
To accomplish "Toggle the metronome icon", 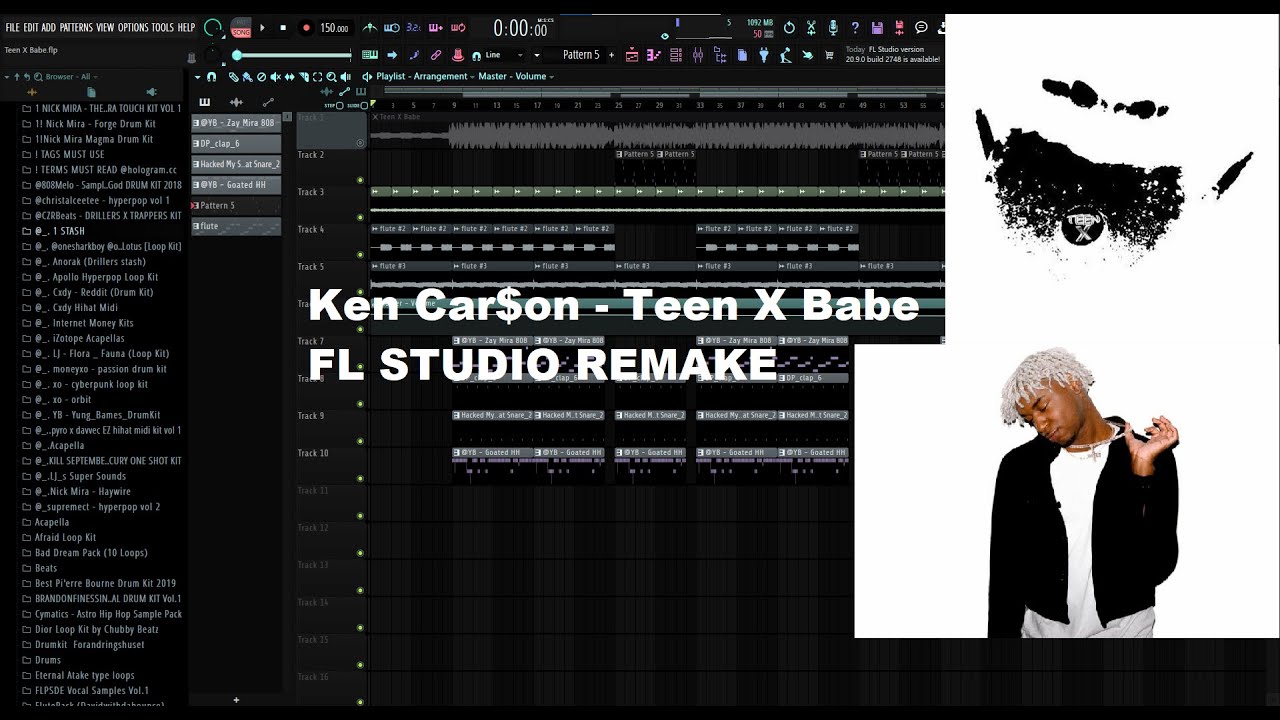I will [370, 28].
